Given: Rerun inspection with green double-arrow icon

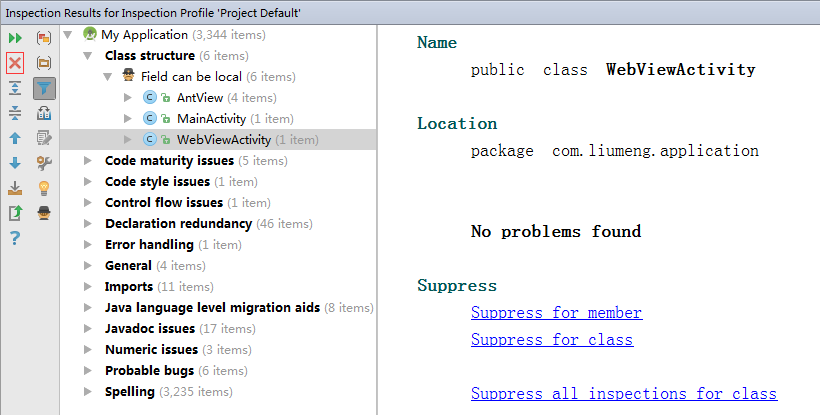Looking at the screenshot, I should 15,38.
